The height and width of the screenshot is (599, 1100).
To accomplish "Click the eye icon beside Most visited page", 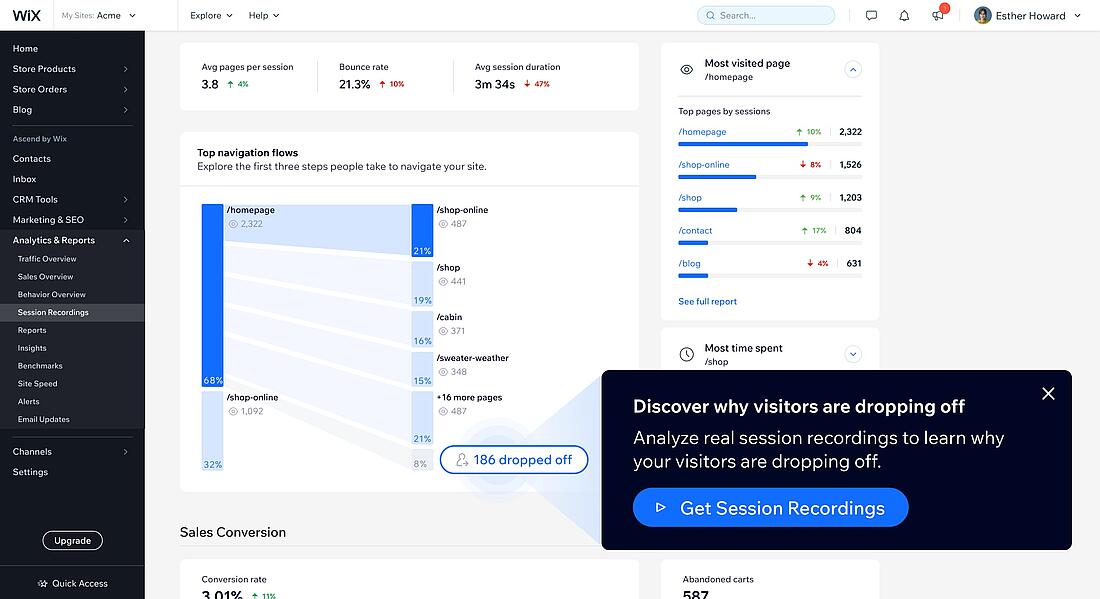I will pos(687,69).
